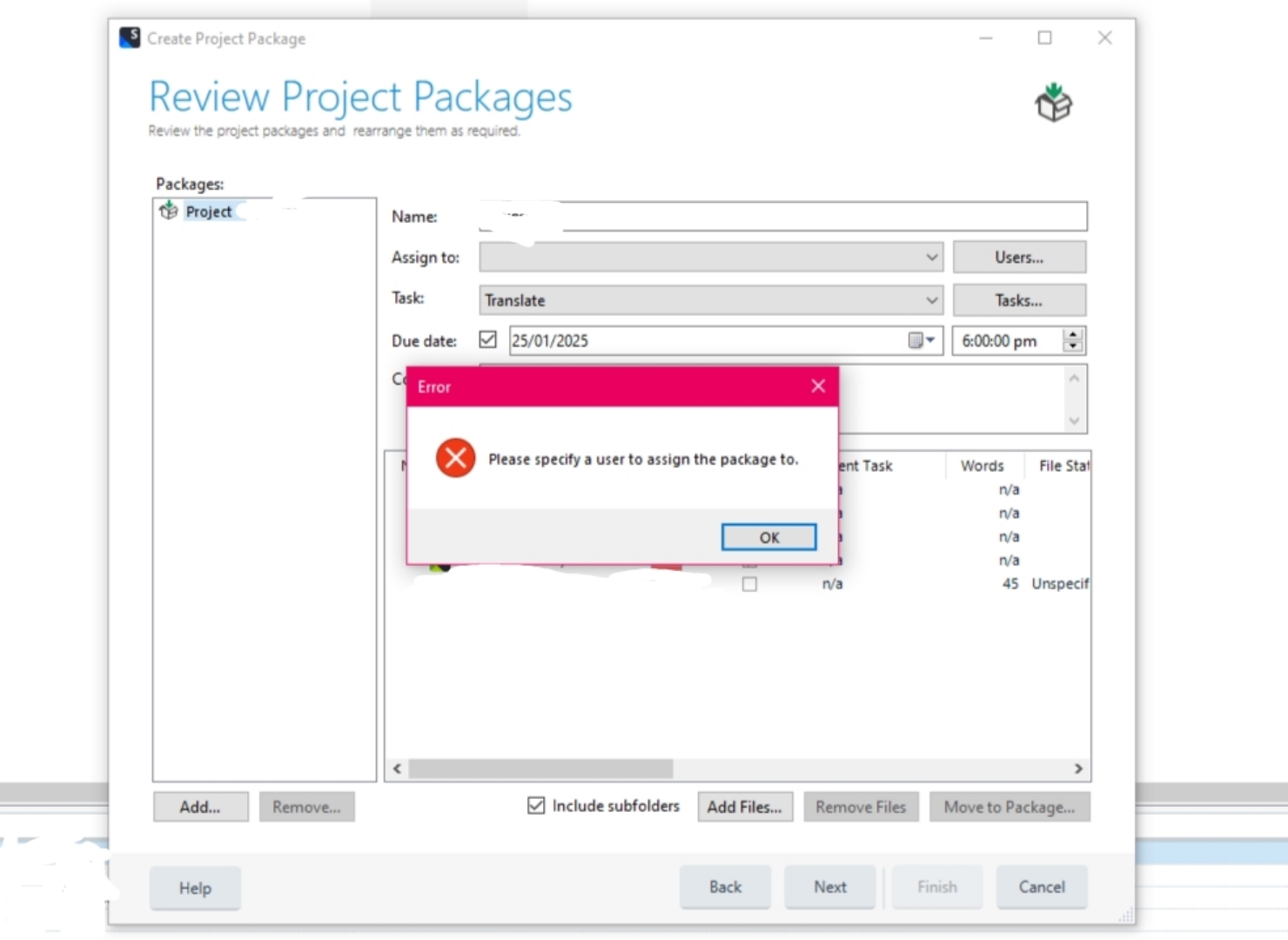Screen dimensions: 1288x940
Task: Click the Remove... package button
Action: 306,807
